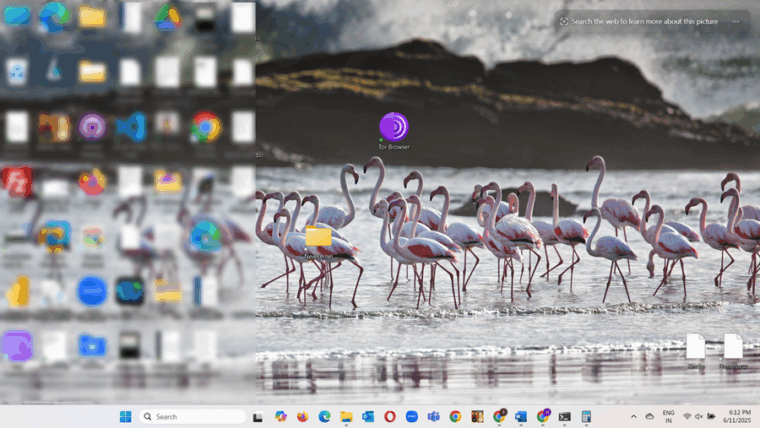Open Microsoft Edge from the taskbar
This screenshot has width=760, height=428.
(x=324, y=416)
